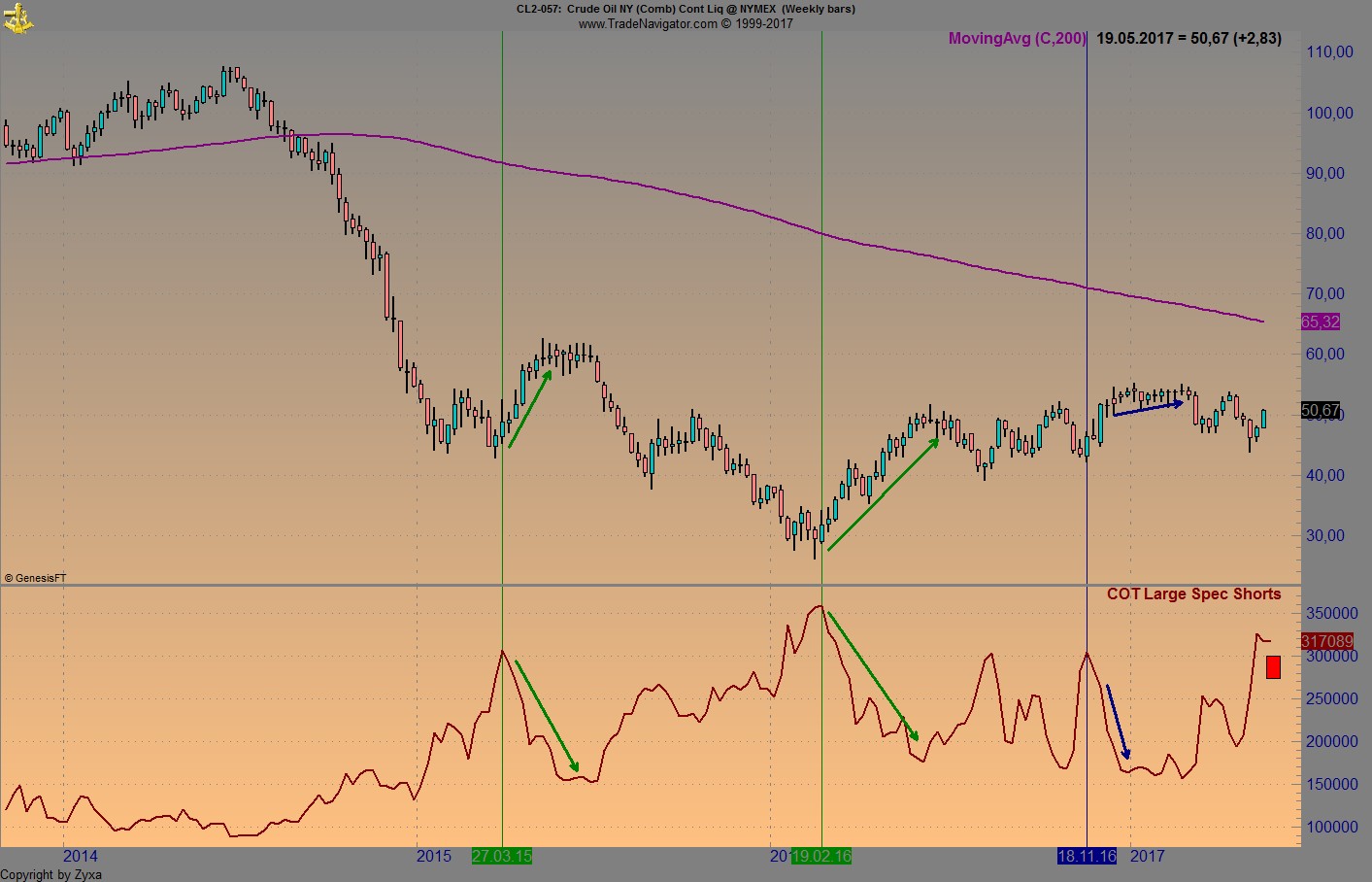Click the 110,00 price axis label

[1329, 52]
